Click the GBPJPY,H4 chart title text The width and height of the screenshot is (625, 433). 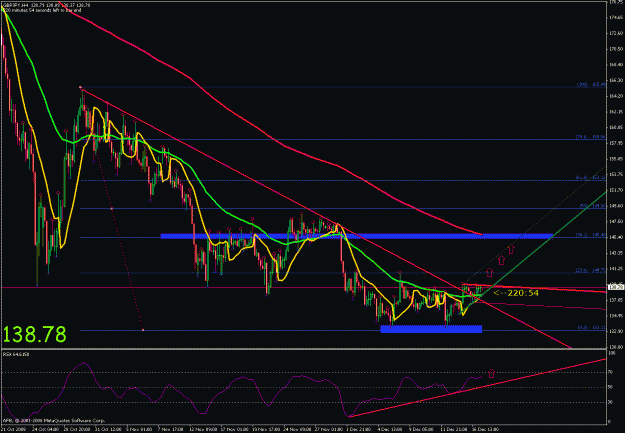coord(14,5)
